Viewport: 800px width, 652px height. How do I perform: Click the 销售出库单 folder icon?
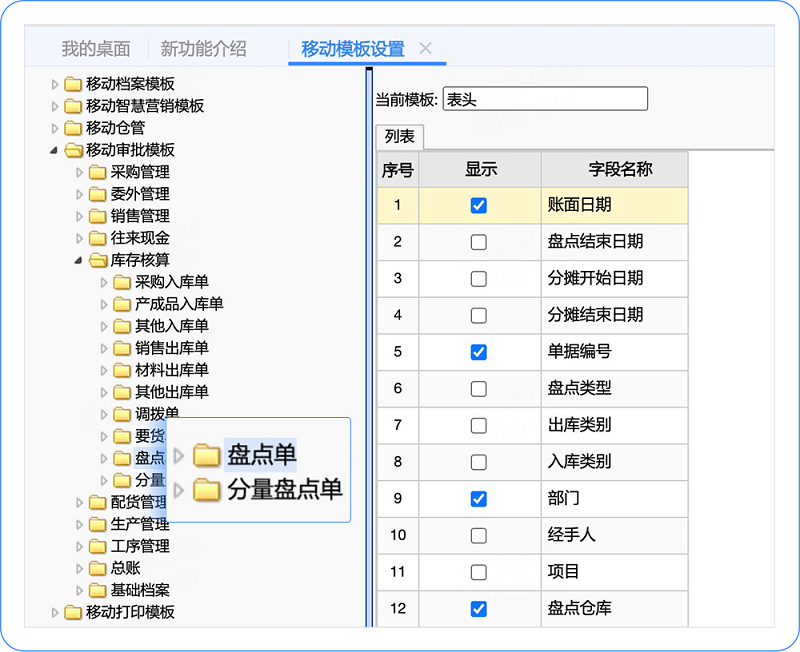click(122, 348)
